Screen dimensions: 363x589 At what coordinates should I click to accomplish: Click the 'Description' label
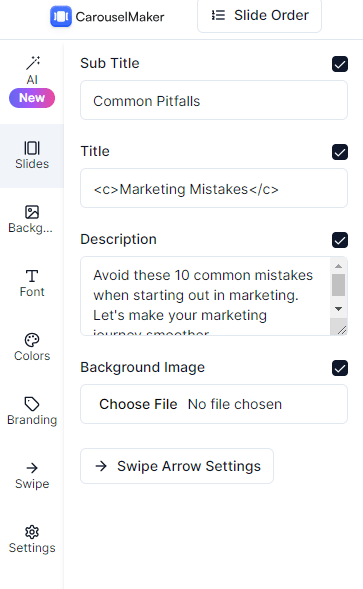tap(118, 239)
